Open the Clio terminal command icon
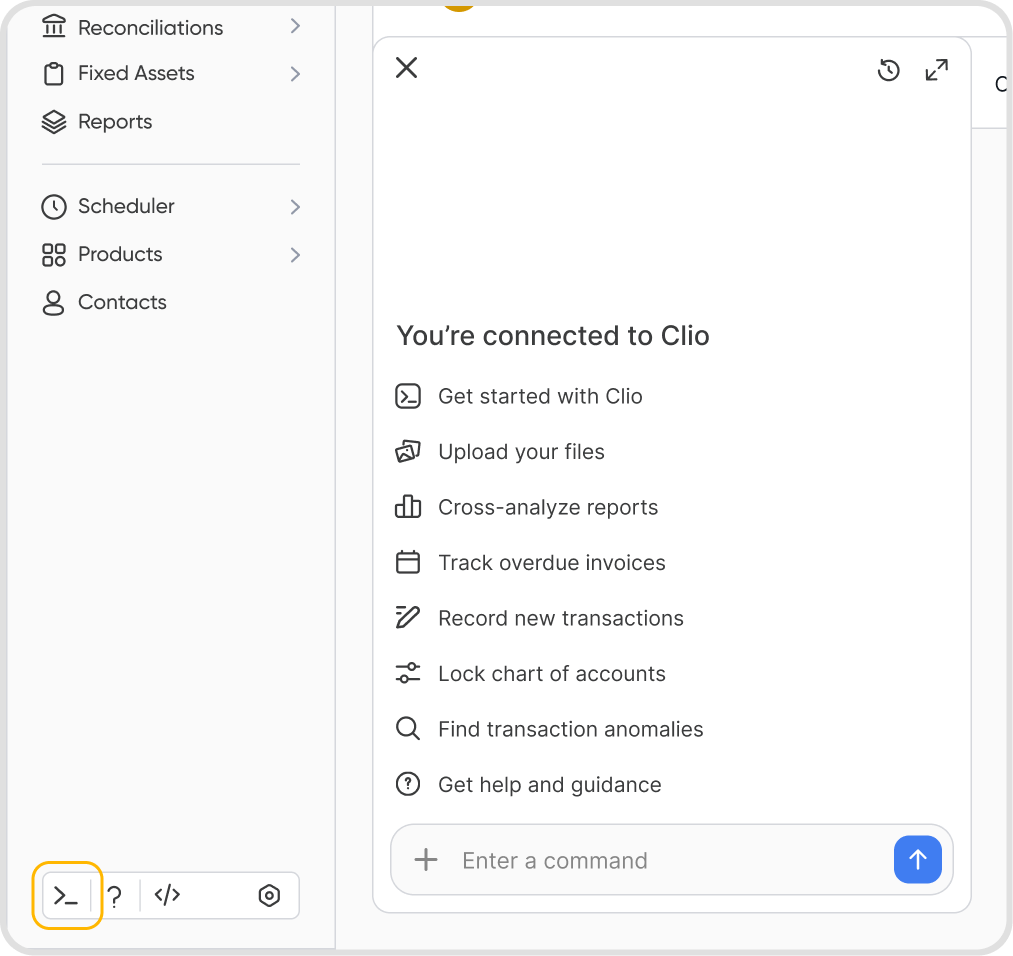Viewport: 1013px width, 956px height. coord(66,895)
